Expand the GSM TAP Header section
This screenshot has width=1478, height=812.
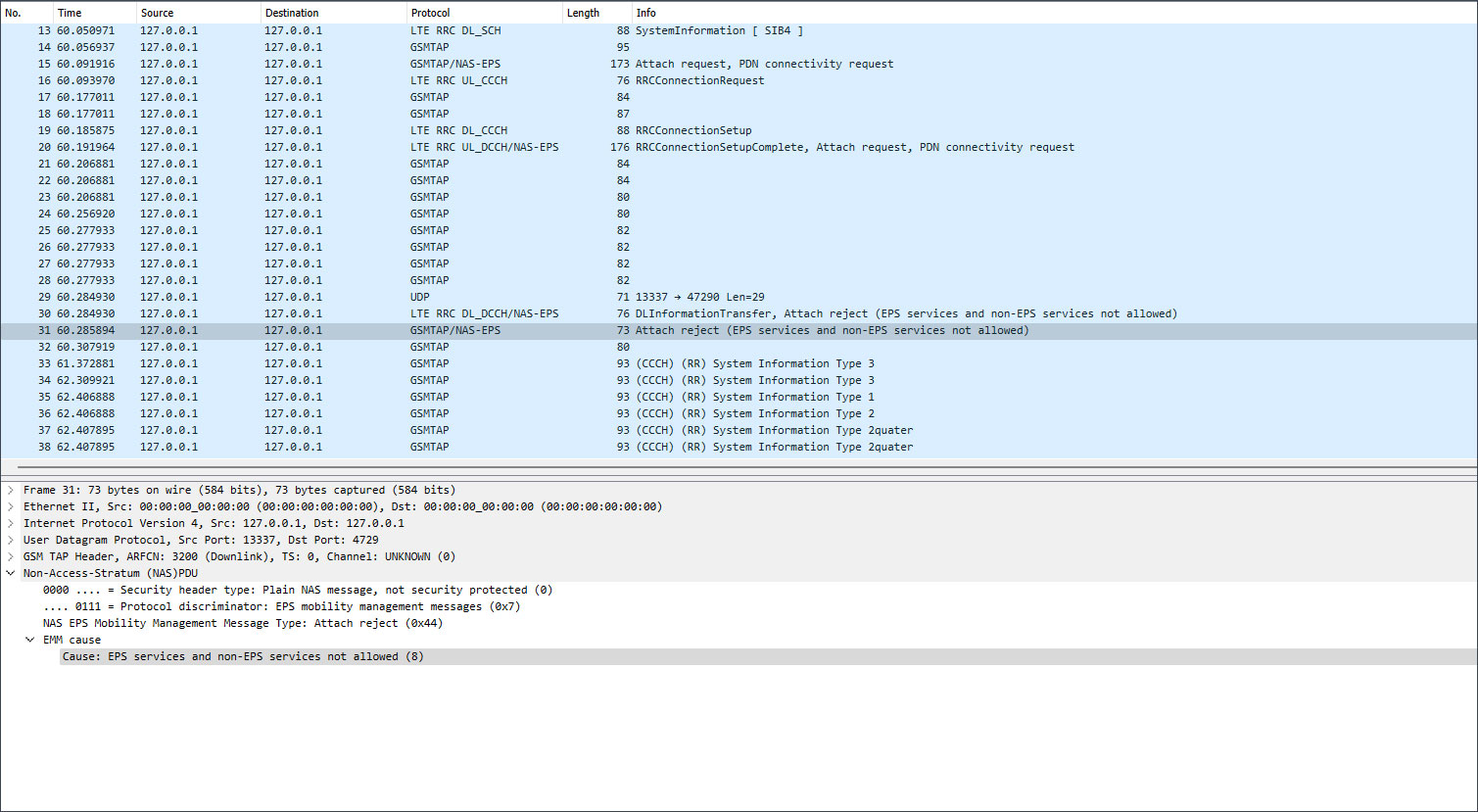[11, 556]
